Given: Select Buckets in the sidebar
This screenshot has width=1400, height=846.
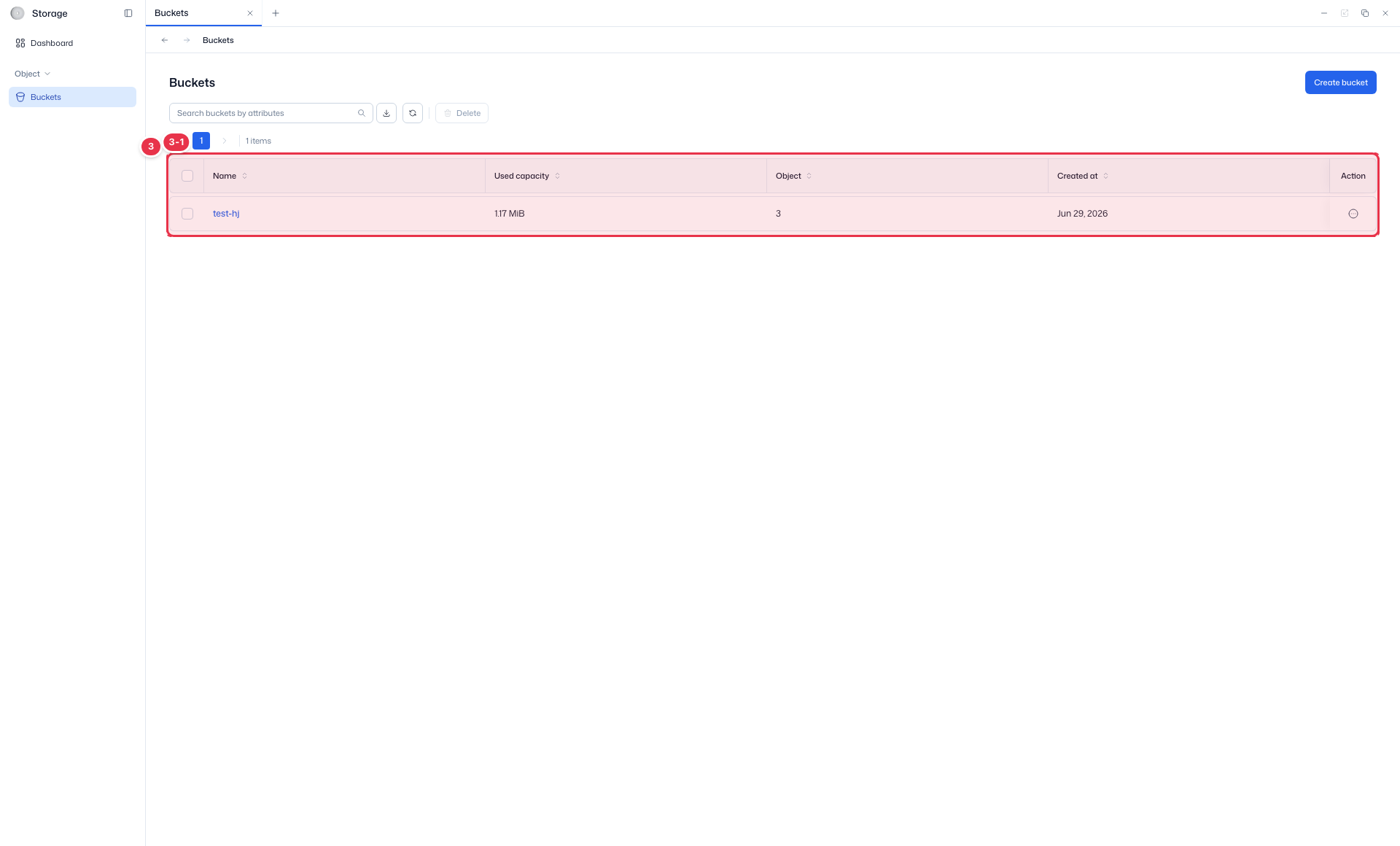Looking at the screenshot, I should (72, 97).
